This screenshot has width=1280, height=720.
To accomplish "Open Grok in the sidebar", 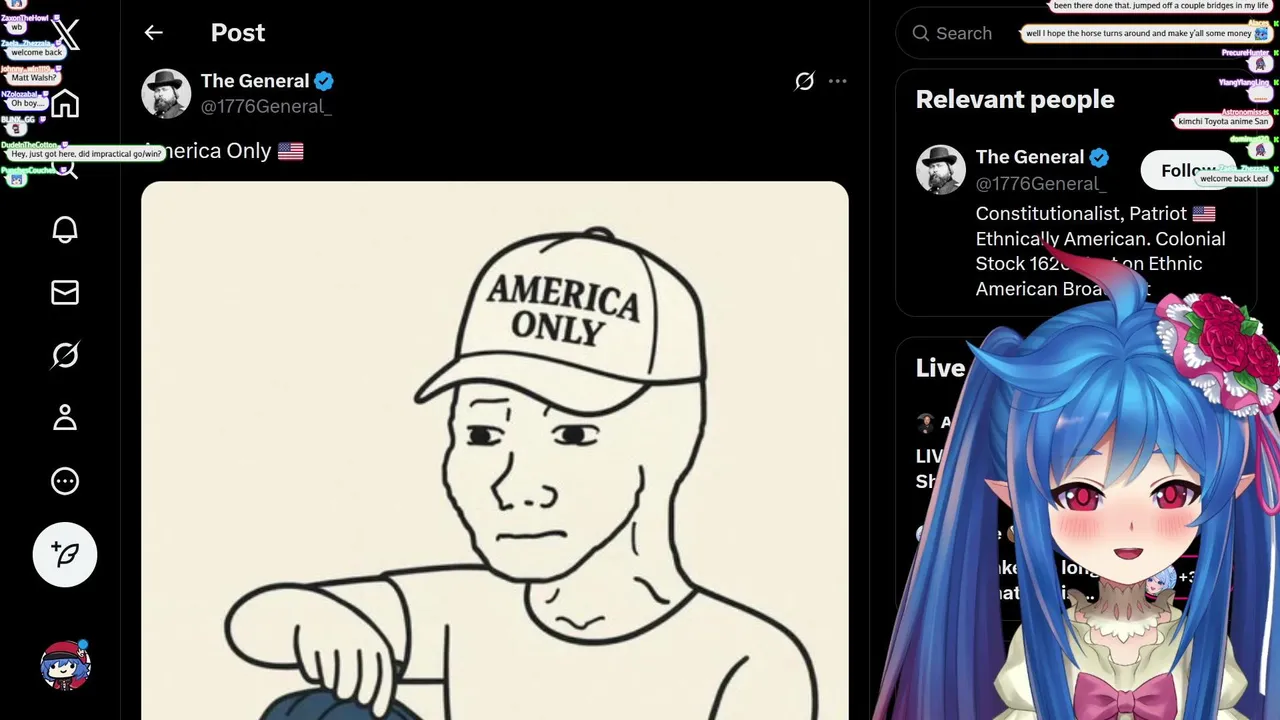I will [65, 355].
